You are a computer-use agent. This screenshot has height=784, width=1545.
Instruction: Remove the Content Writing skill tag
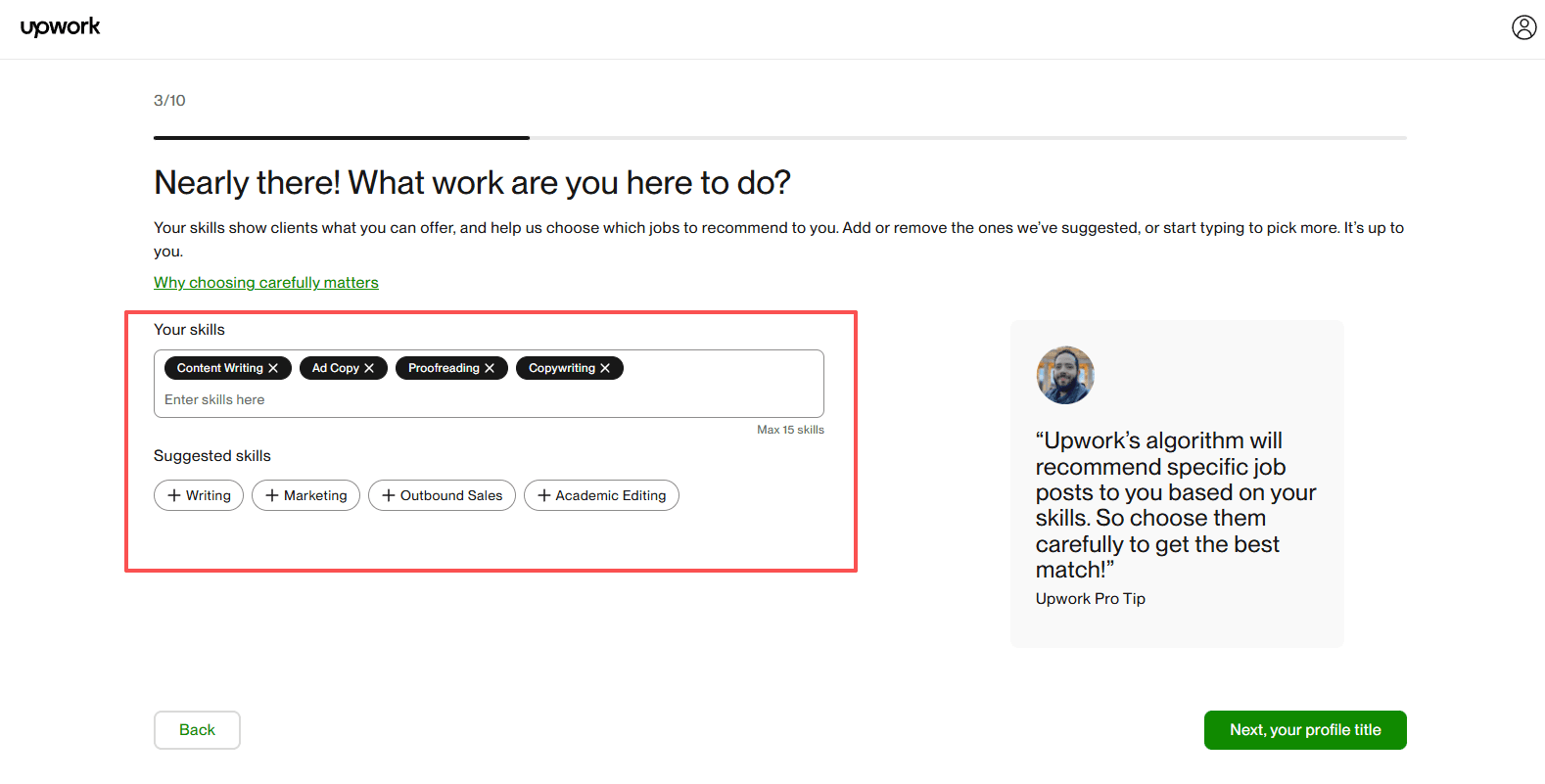click(x=273, y=368)
